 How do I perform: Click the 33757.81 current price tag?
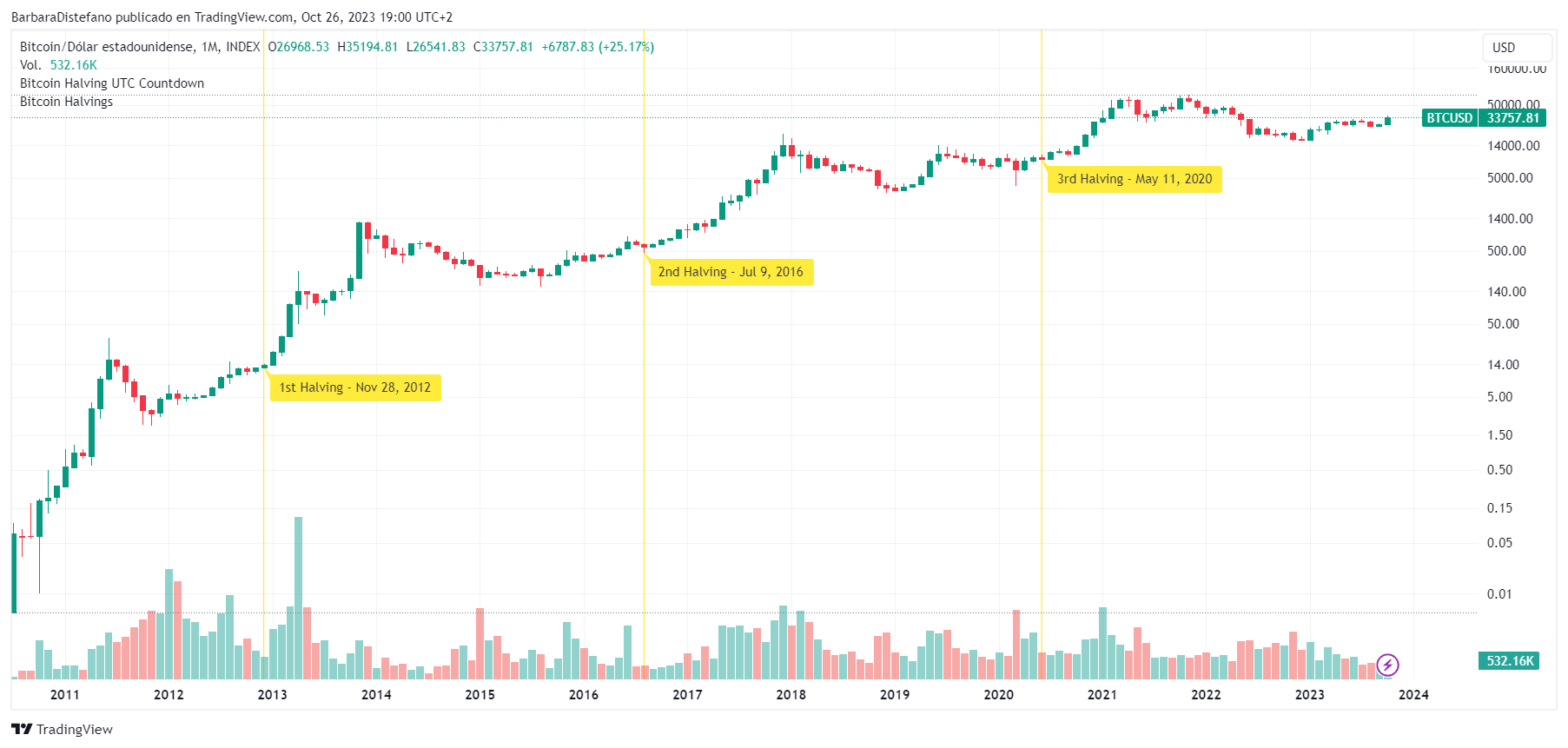[x=1512, y=118]
